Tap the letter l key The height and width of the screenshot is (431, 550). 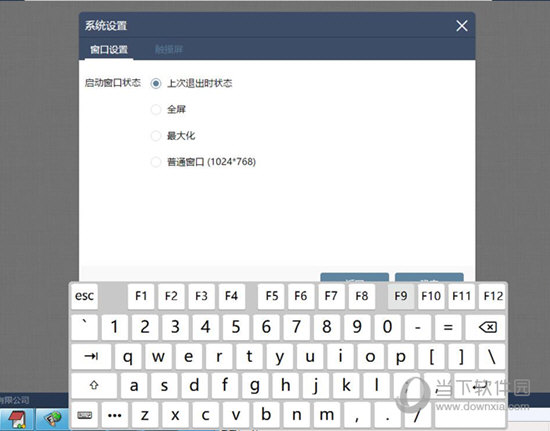376,385
